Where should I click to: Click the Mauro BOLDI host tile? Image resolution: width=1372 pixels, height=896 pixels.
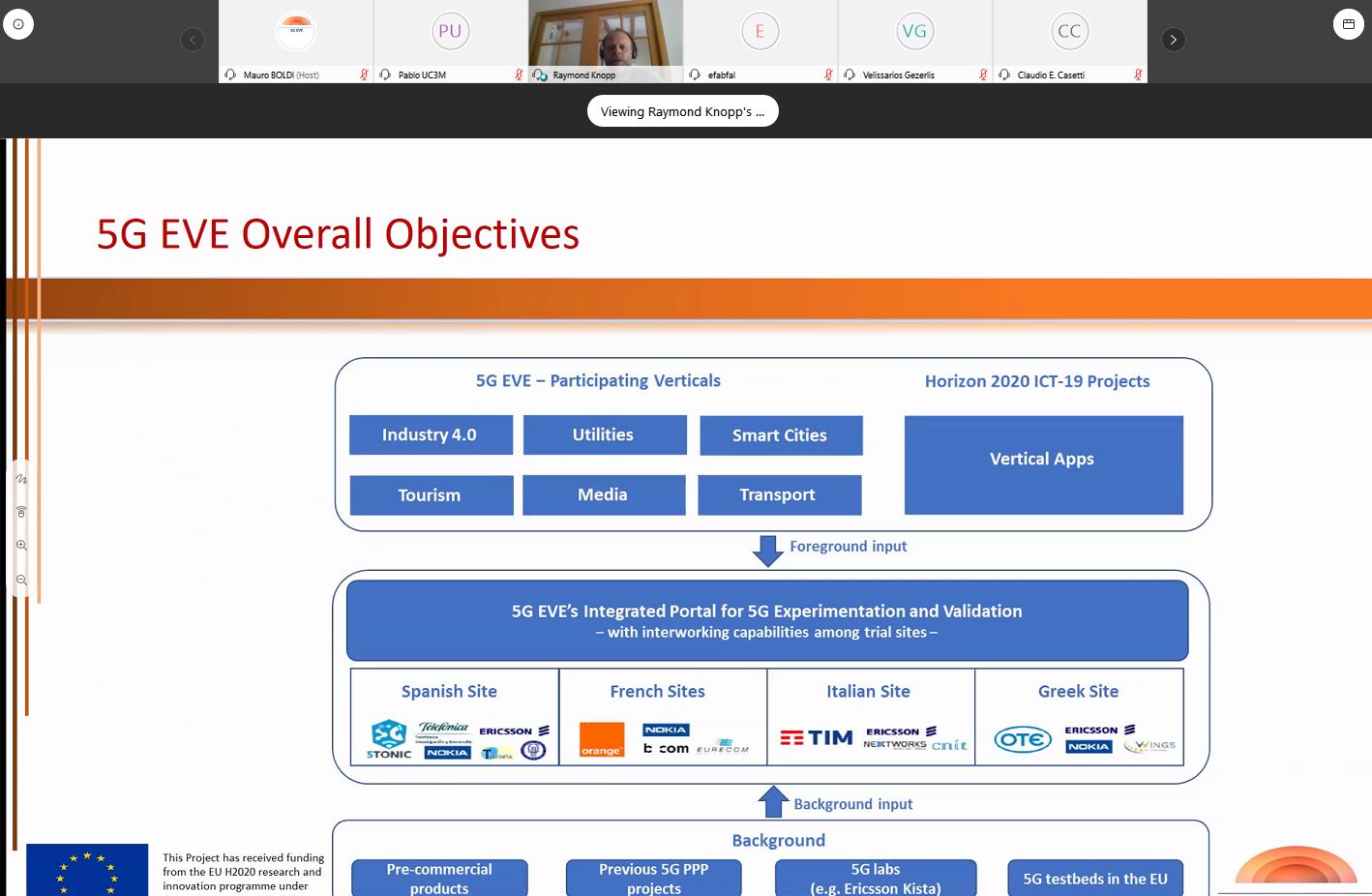tap(296, 34)
